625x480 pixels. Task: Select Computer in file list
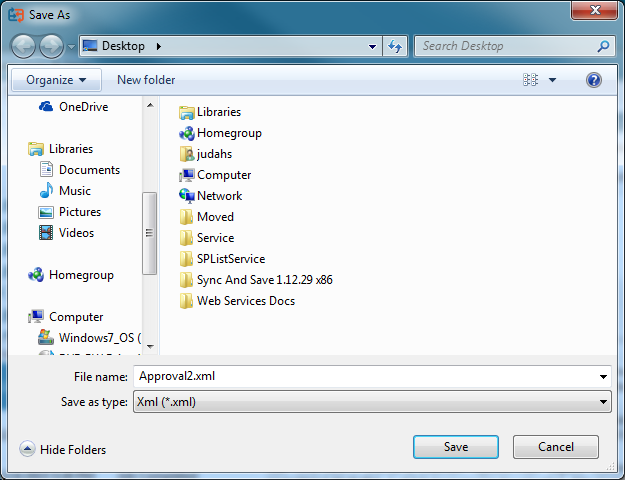215,175
